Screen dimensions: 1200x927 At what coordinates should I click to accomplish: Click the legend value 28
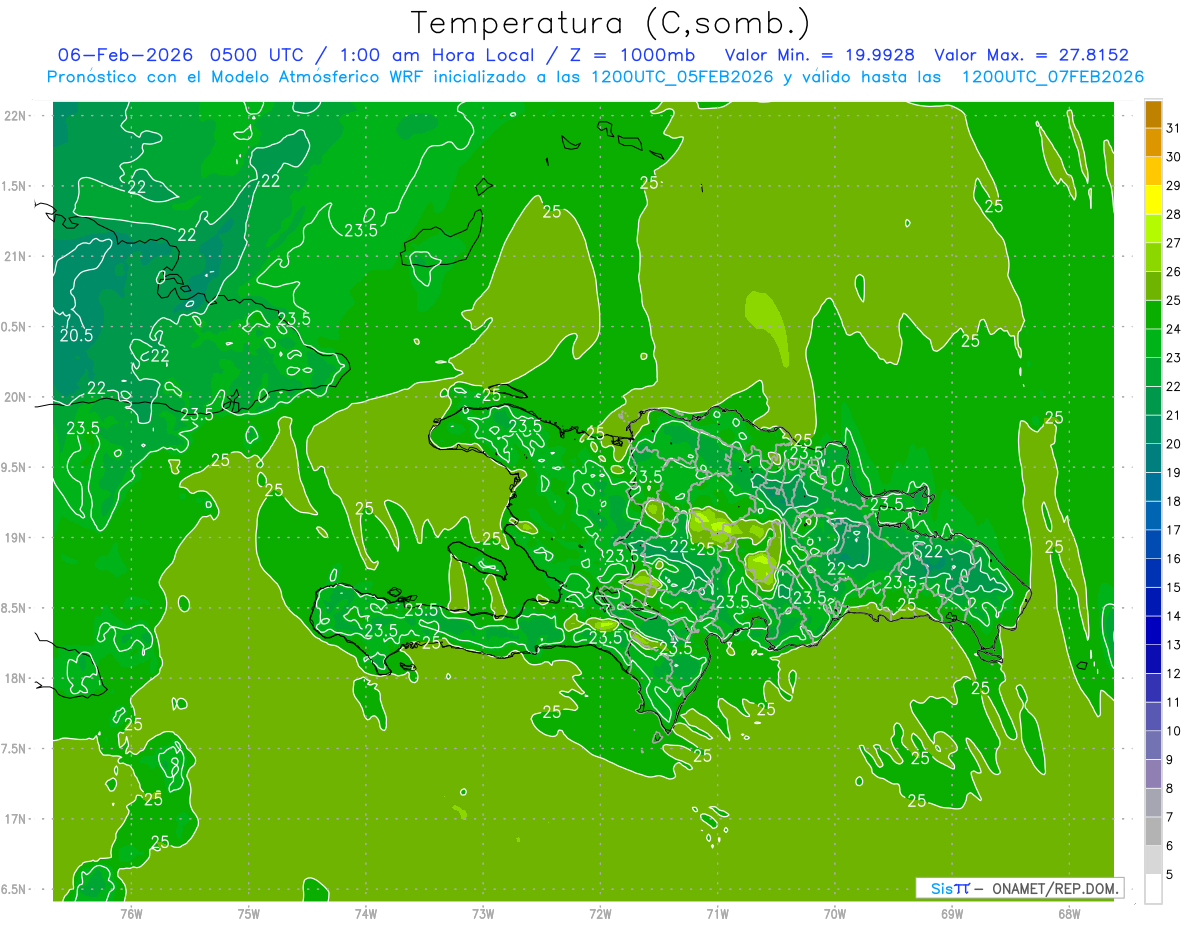[1174, 214]
